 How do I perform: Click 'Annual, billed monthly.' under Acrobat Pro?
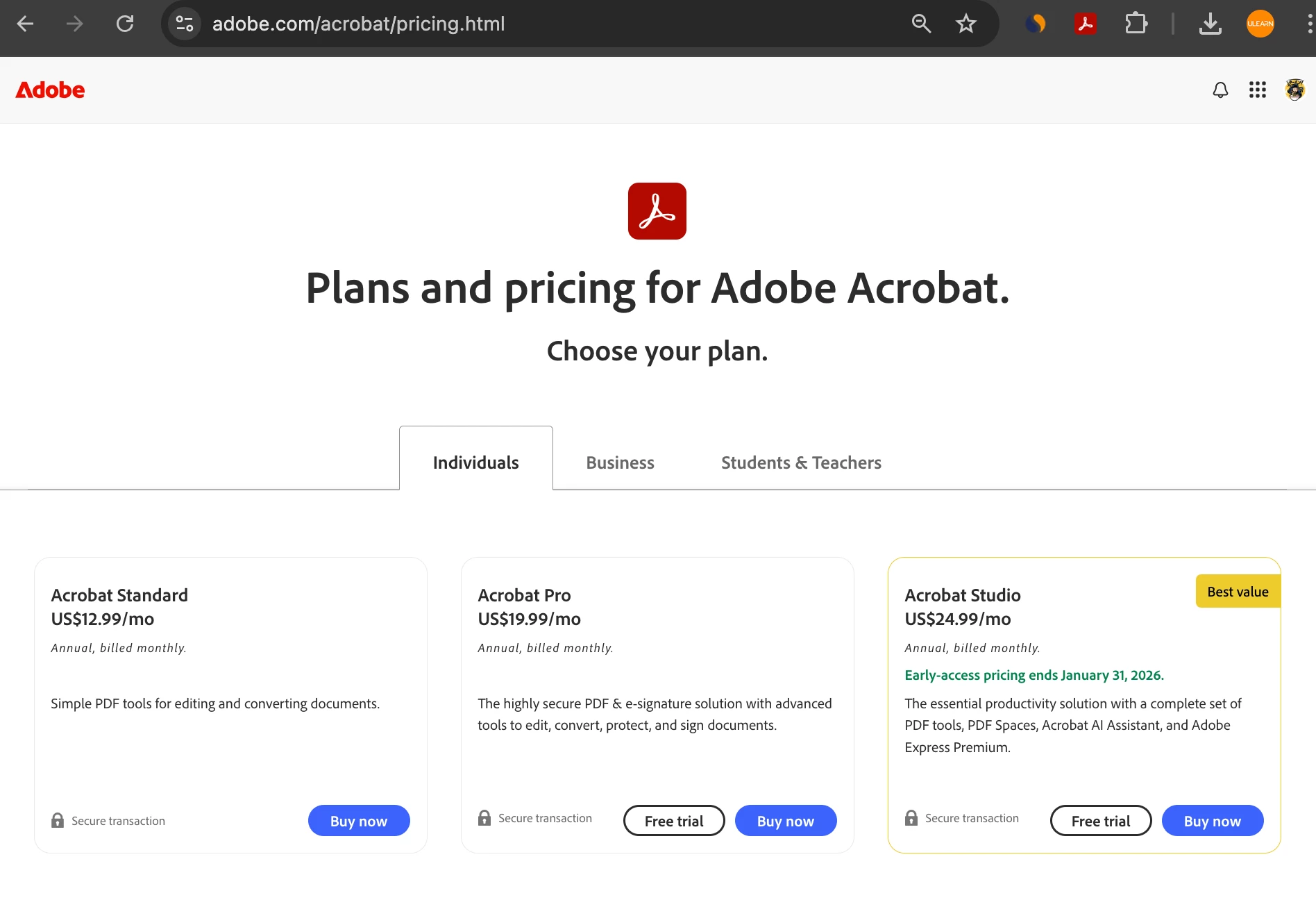pos(546,648)
